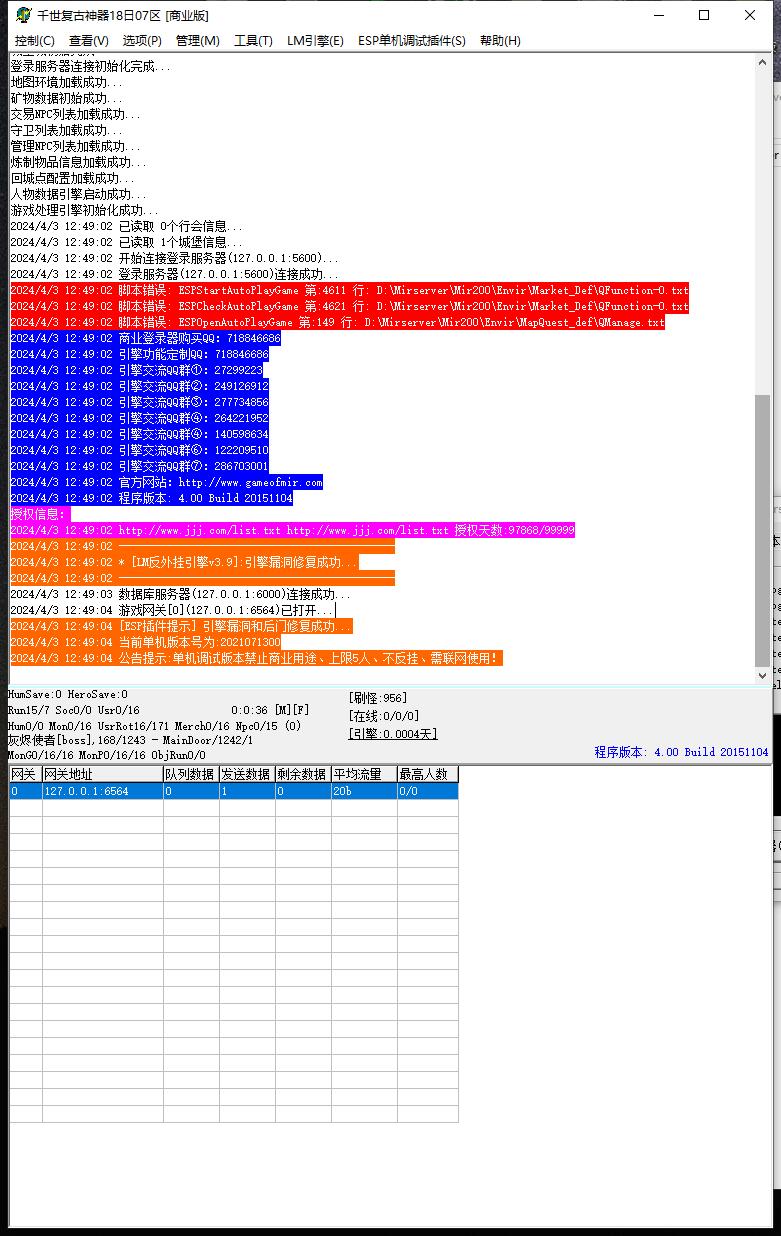
Task: Open the 工具(T) menu
Action: (253, 40)
